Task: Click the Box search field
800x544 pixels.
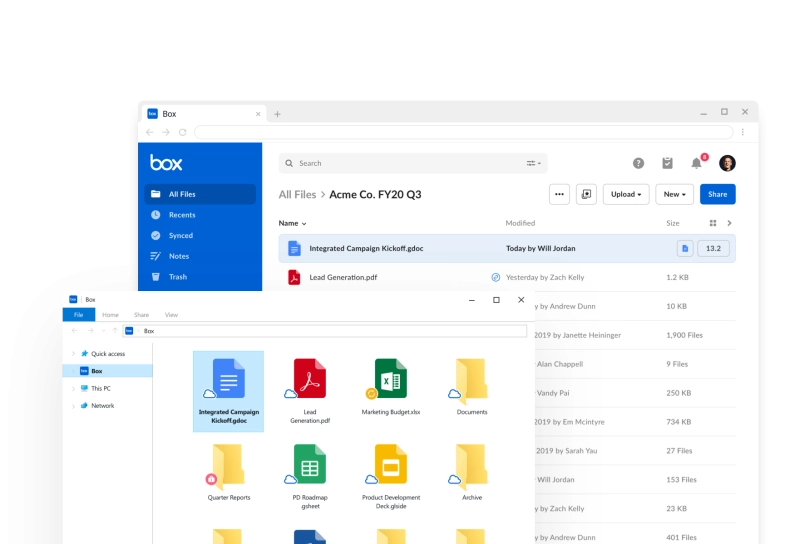Action: click(413, 163)
